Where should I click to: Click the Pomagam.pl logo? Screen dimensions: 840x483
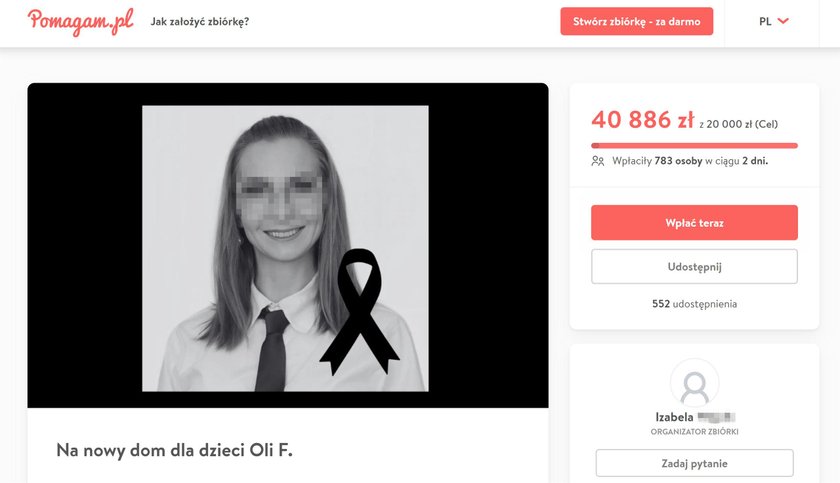80,22
